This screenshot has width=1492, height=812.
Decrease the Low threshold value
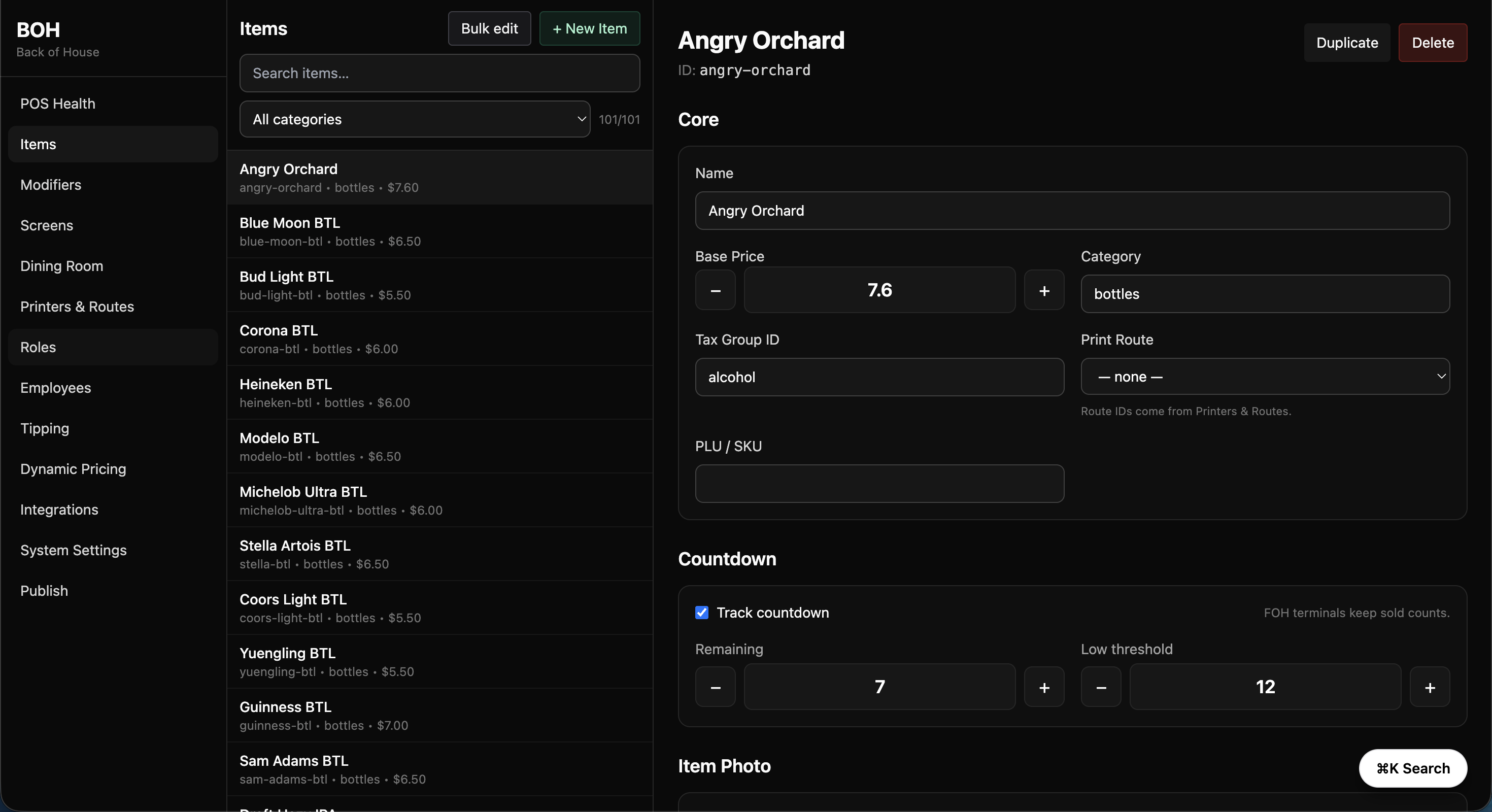click(x=1100, y=687)
